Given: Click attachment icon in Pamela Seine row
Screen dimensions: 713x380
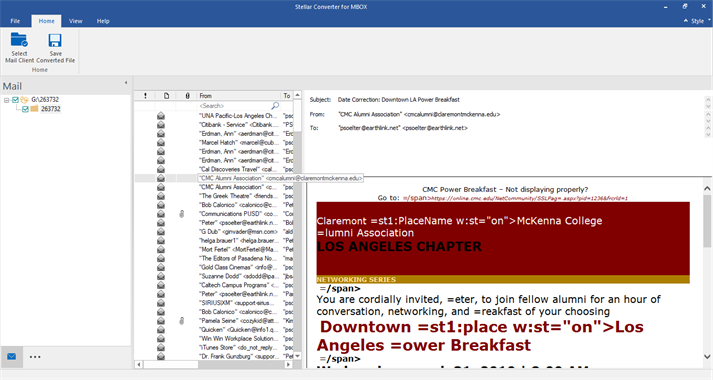Looking at the screenshot, I should pyautogui.click(x=181, y=321).
